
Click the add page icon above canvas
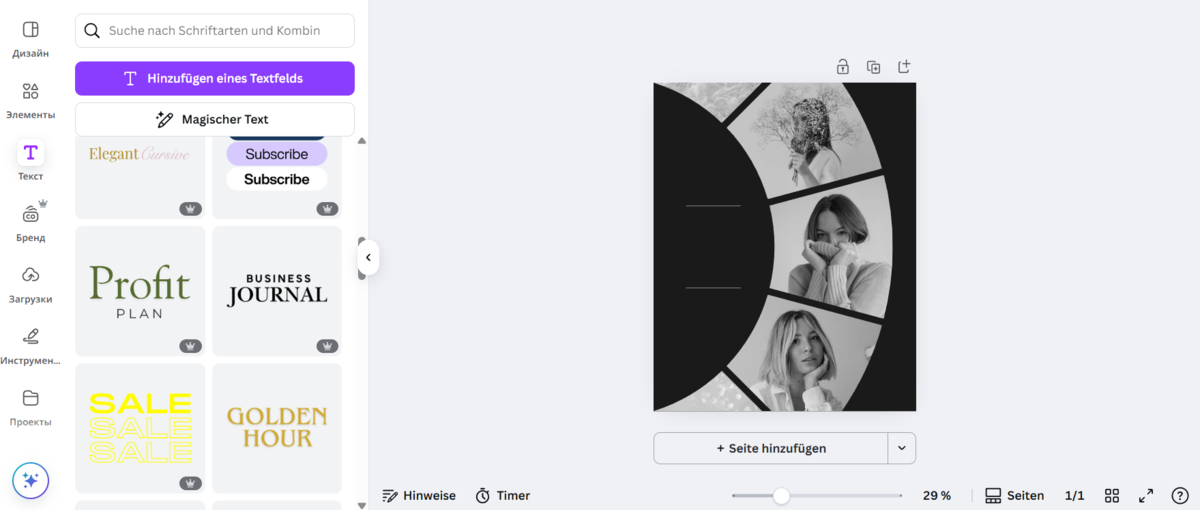pos(904,67)
